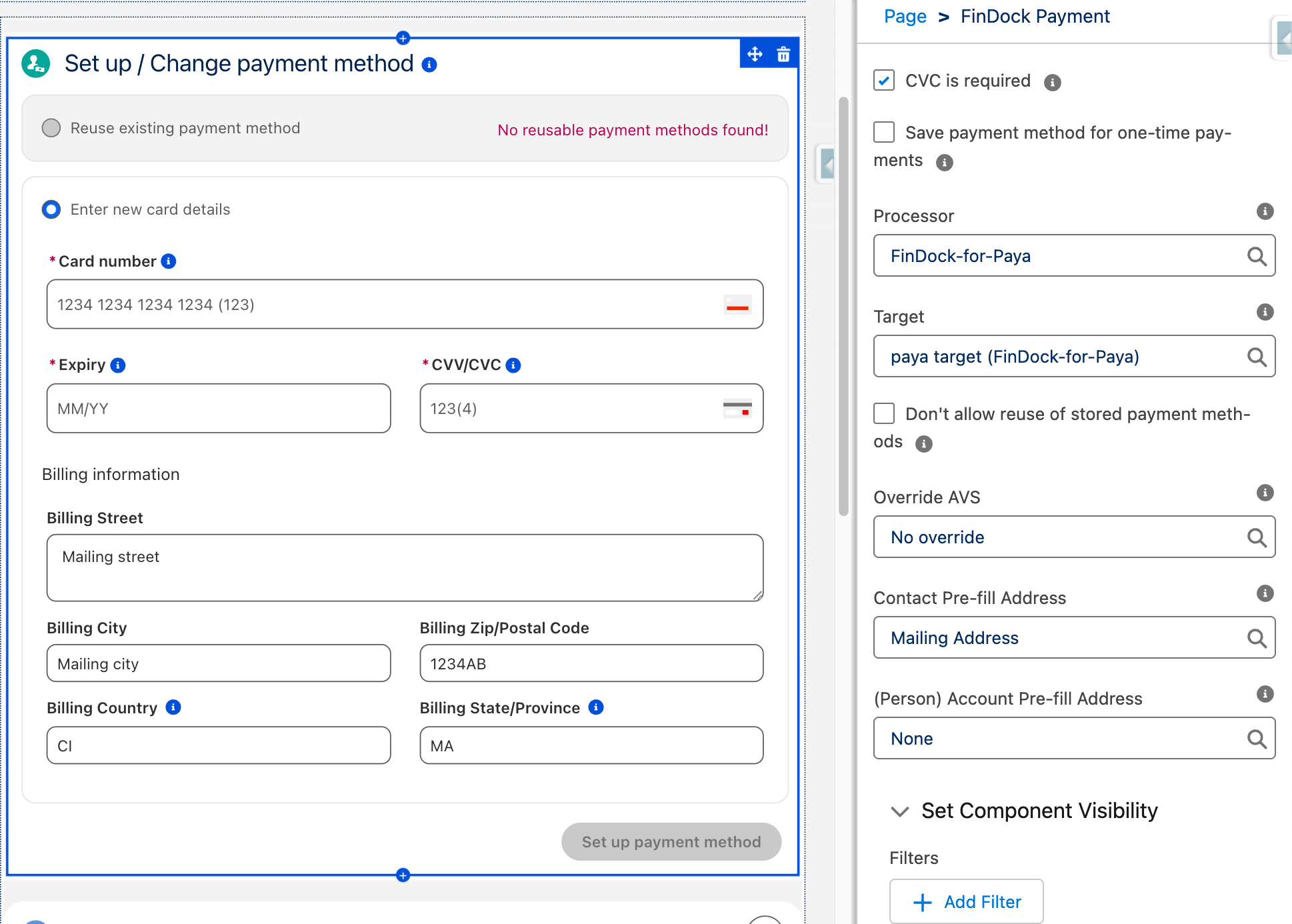Click the info icon next to Processor
Screen dimensions: 1292x924
pyautogui.click(x=1265, y=211)
